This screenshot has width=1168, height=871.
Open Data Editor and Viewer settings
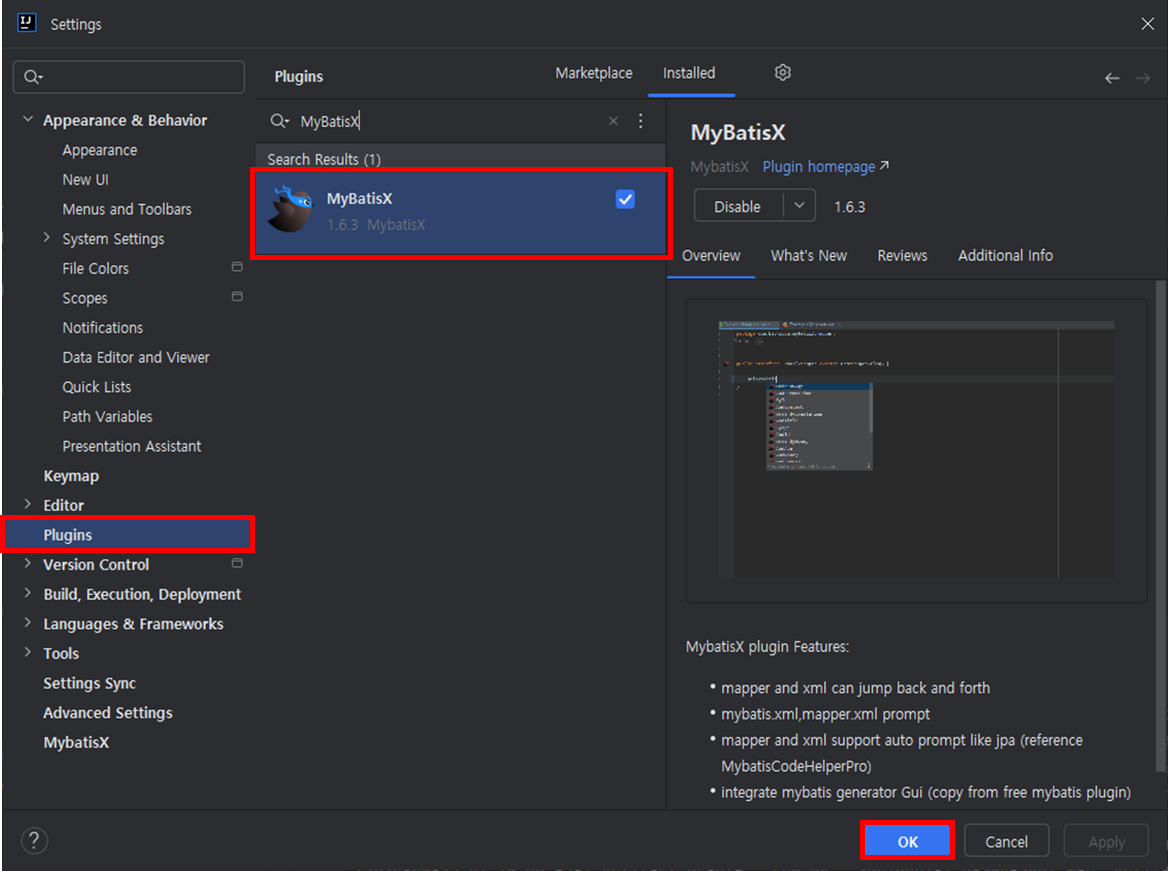tap(136, 358)
